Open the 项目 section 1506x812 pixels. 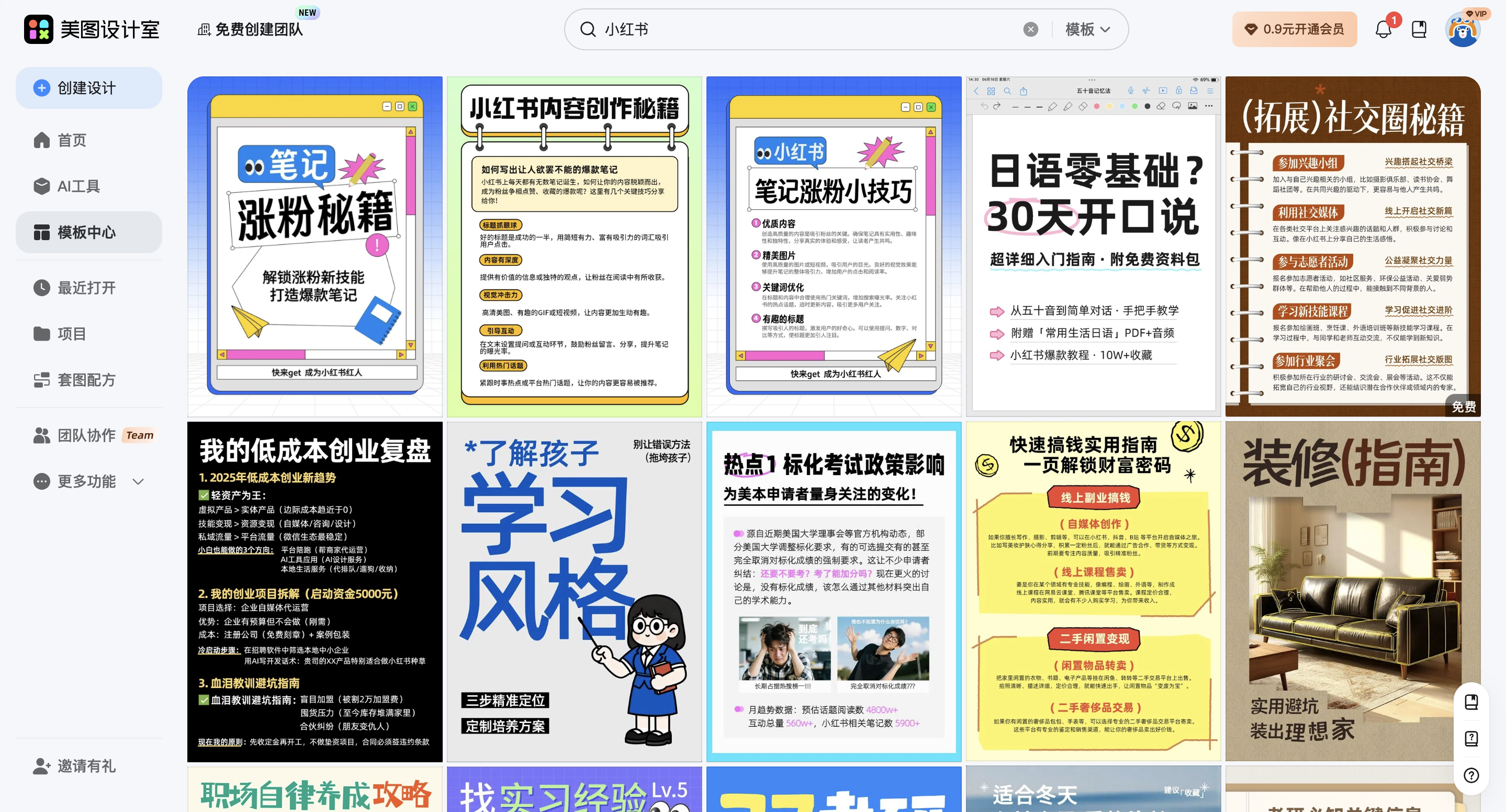coord(71,333)
